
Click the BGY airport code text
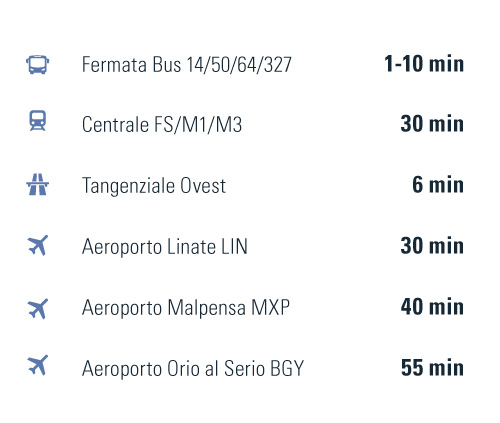coord(287,368)
